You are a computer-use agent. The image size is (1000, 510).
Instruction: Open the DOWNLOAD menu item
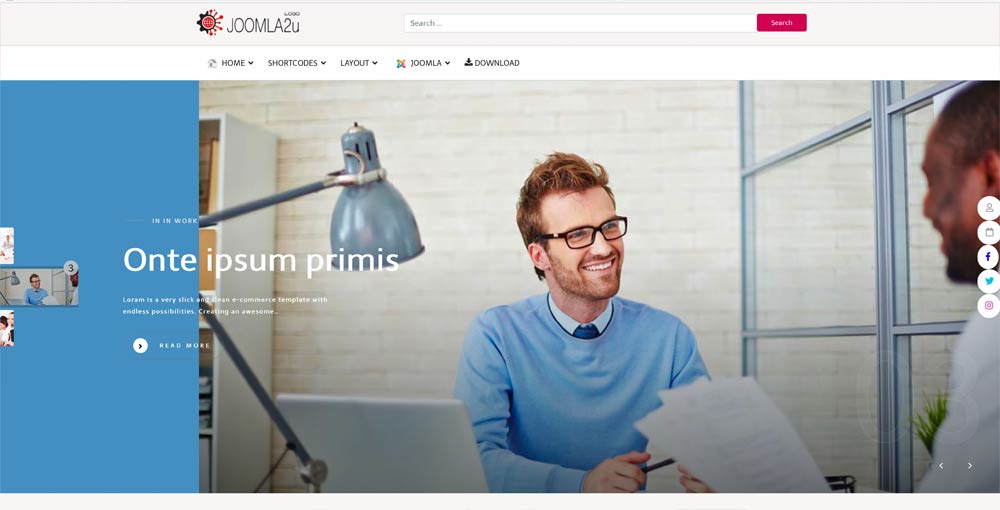tap(492, 62)
